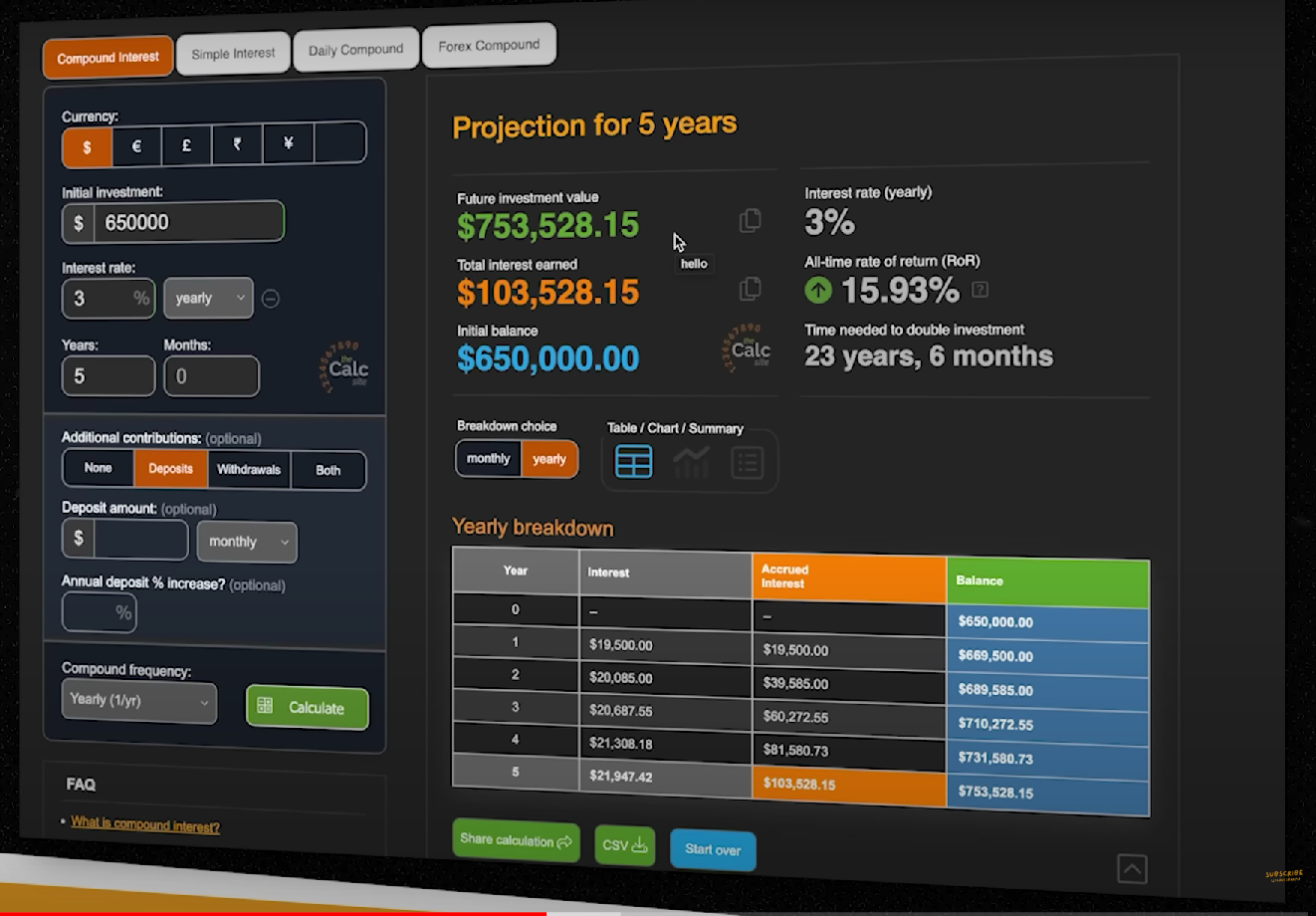Copy the future investment value
Image resolution: width=1316 pixels, height=916 pixels.
point(751,220)
